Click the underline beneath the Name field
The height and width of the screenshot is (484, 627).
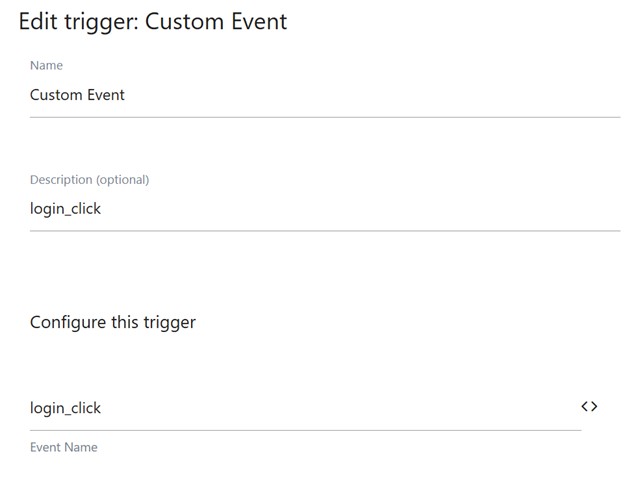[x=324, y=117]
